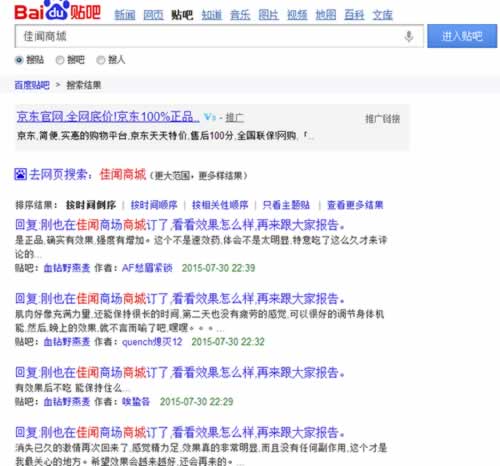Open 去网页搜索 佳闻商城 web search link

[x=87, y=174]
